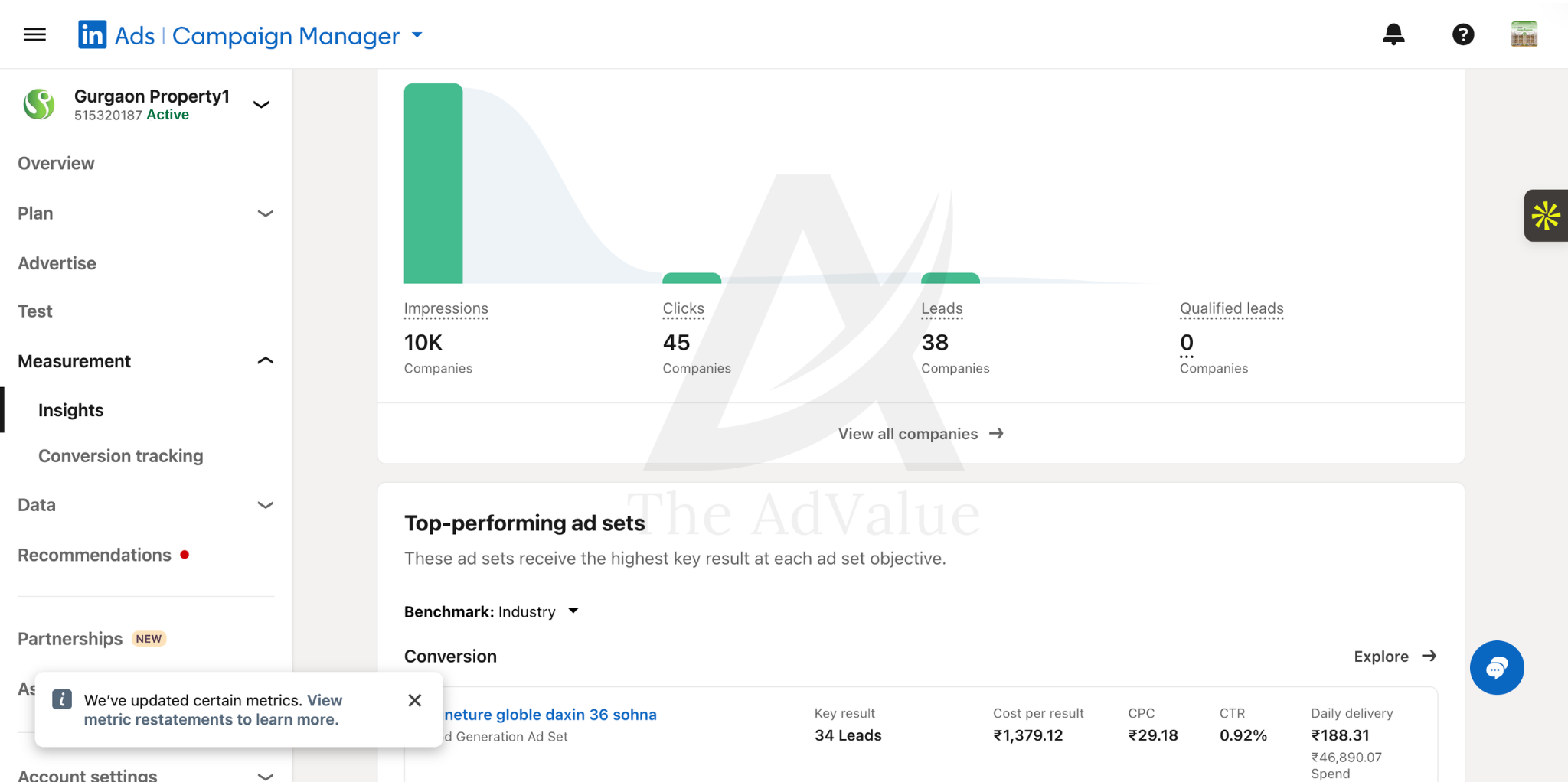This screenshot has height=782, width=1568.
Task: Go to Conversion tracking
Action: pyautogui.click(x=121, y=456)
